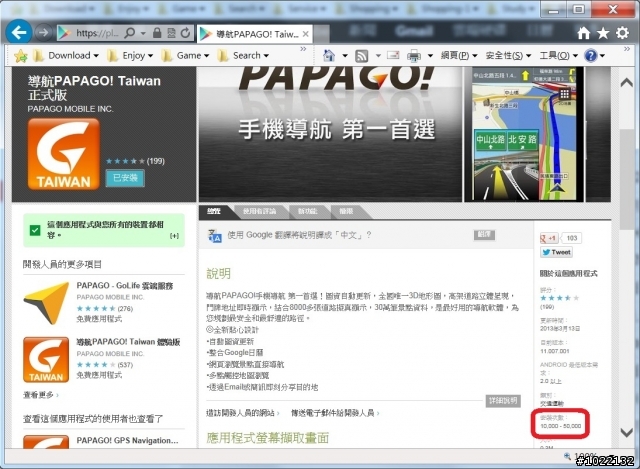
Task: Open the 網頁(P) menu
Action: click(459, 56)
